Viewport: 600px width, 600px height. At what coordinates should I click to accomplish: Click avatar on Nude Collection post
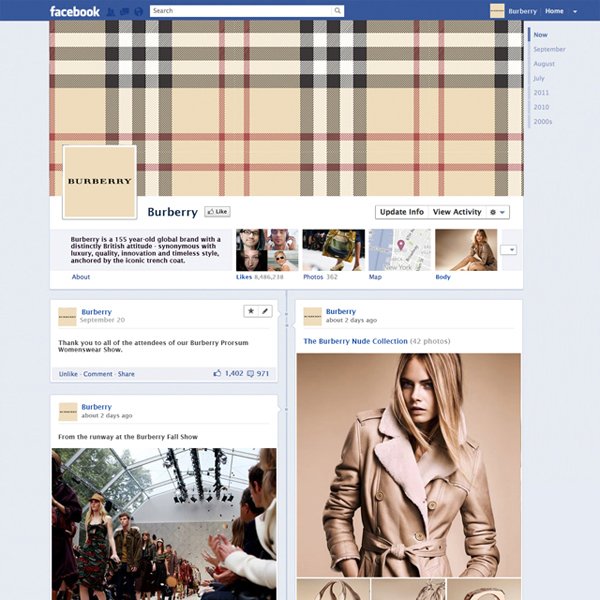click(x=312, y=316)
